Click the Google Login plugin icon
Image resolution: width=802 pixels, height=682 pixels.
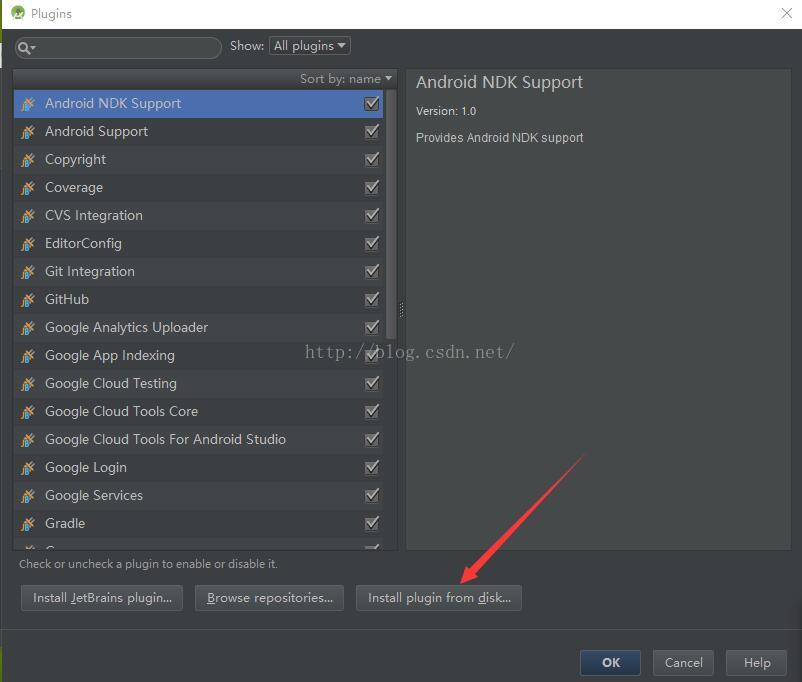28,468
